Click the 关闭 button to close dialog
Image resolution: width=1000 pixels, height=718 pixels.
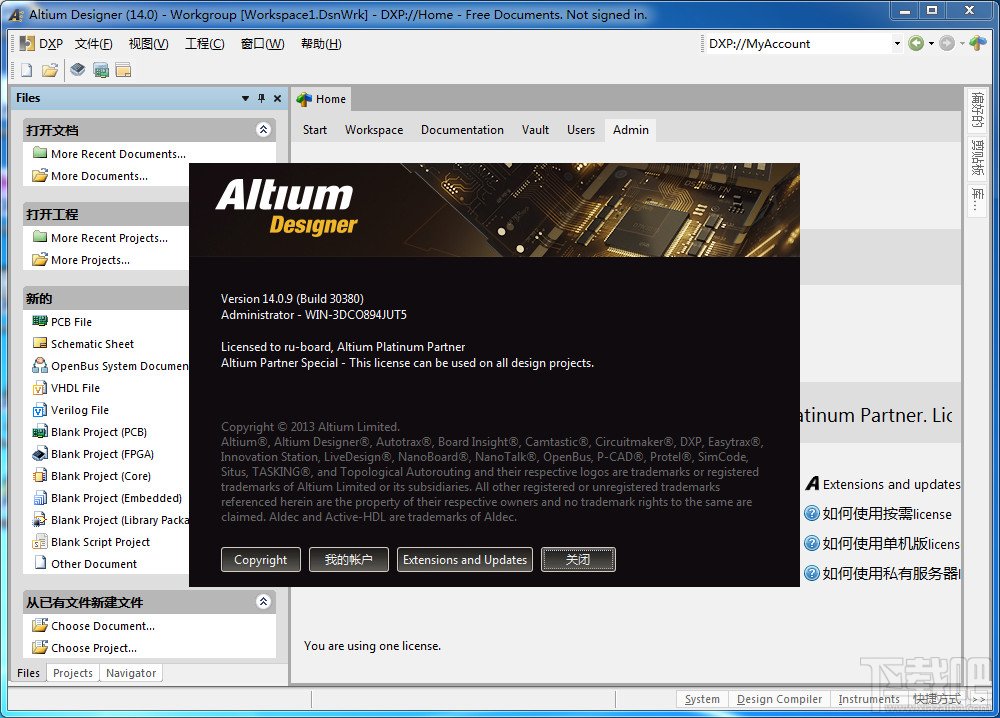(578, 560)
